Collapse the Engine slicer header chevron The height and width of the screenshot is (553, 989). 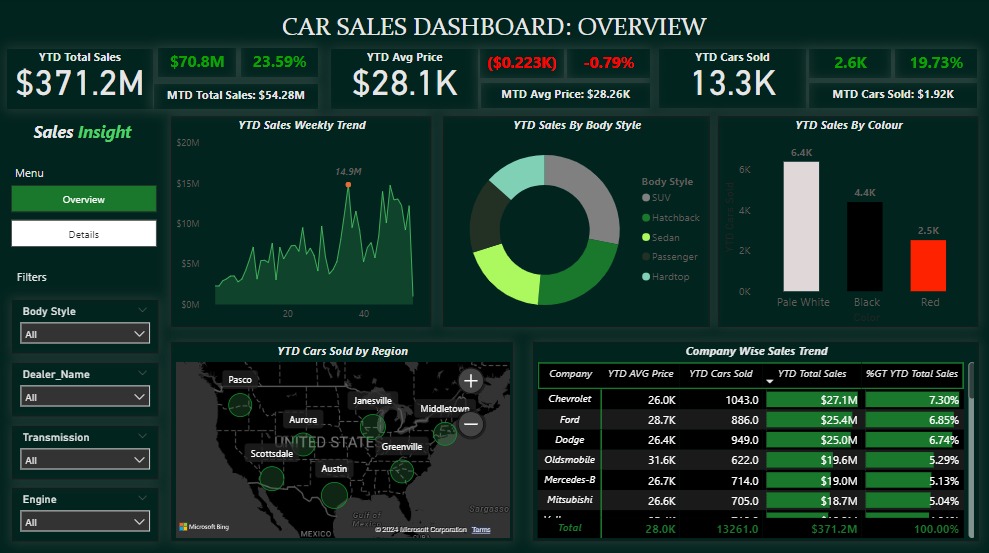coord(143,498)
